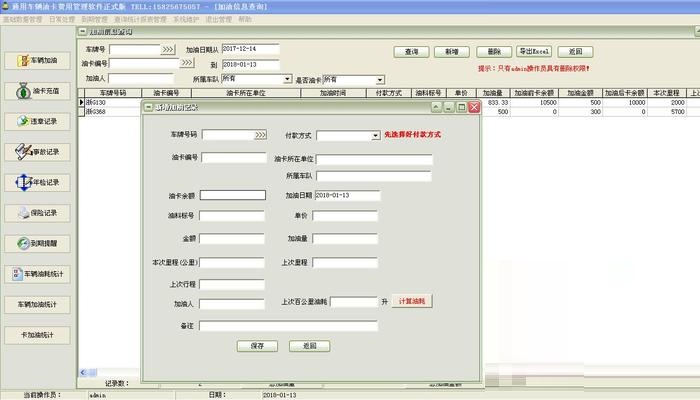Click the 本次里程 column header
The image size is (700, 400).
point(667,93)
